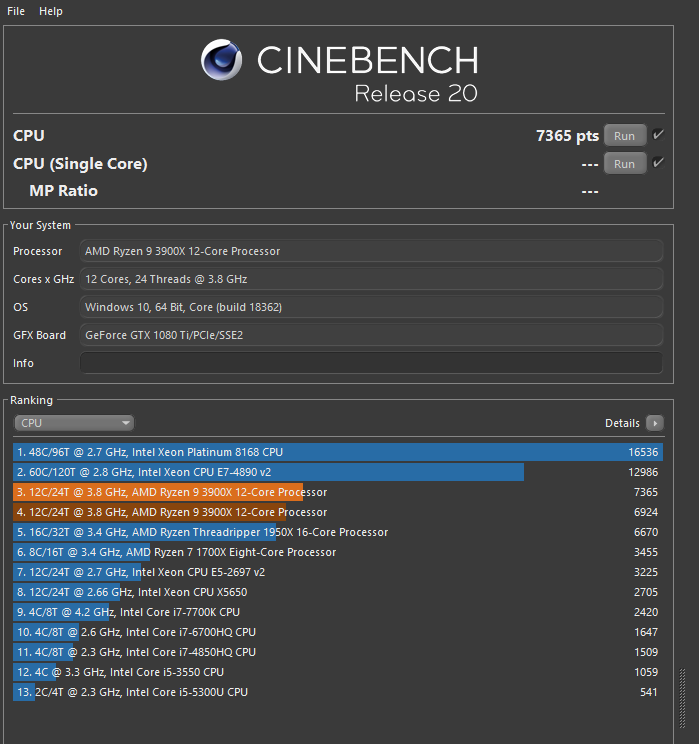The height and width of the screenshot is (744, 699).
Task: Select the Ryzen 9 3900X row scoring 7365
Action: pos(338,492)
